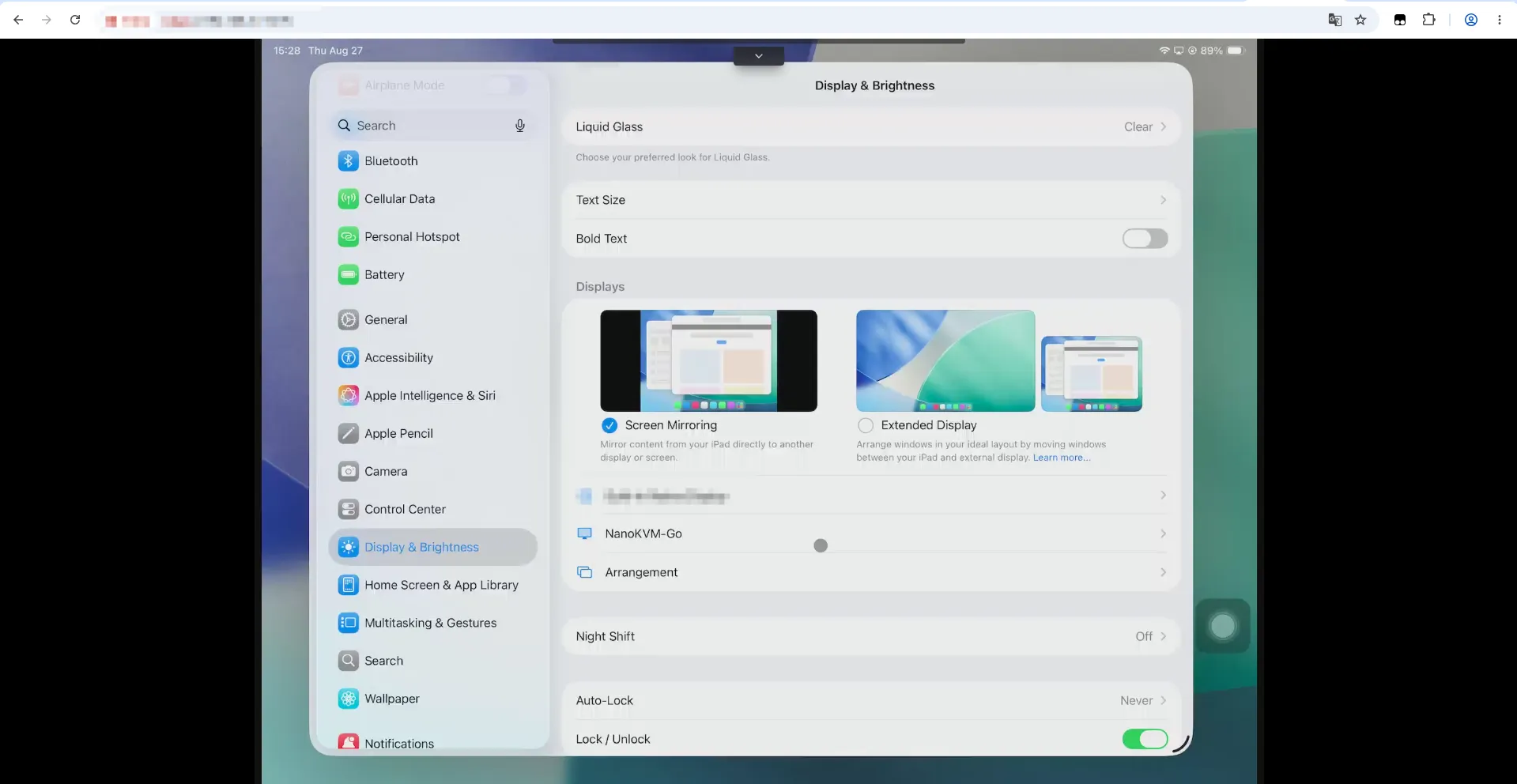Screen dimensions: 1517x784
Task: Click the Displays section heading
Action: click(601, 287)
